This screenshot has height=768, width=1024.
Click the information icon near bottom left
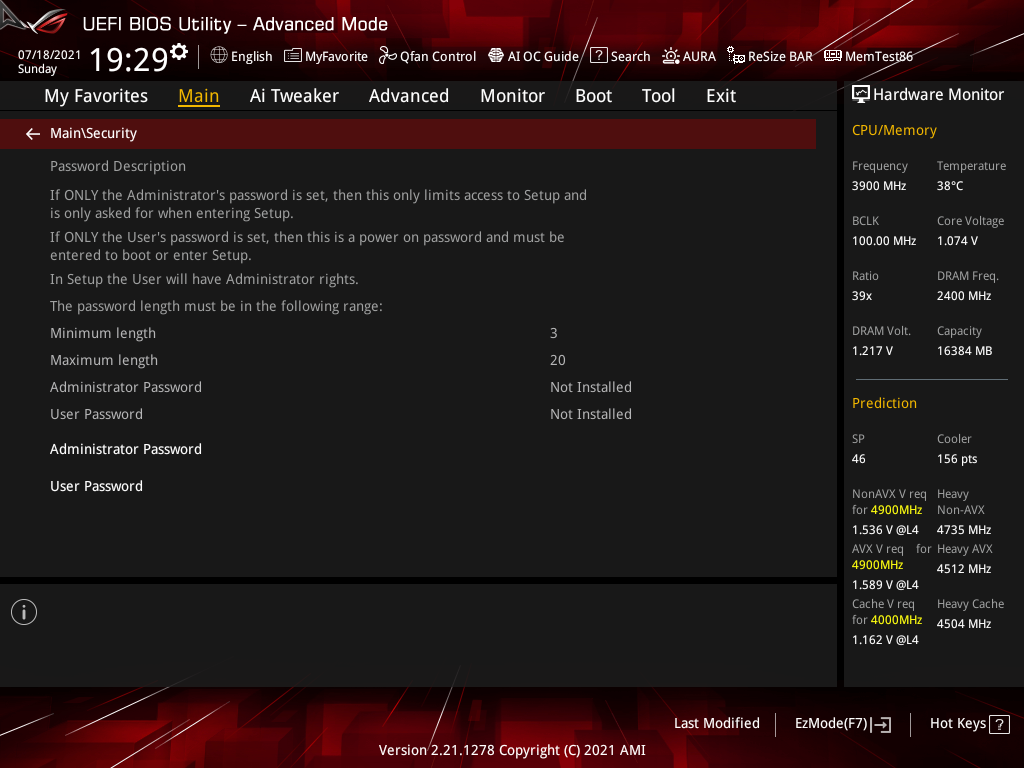(x=23, y=611)
